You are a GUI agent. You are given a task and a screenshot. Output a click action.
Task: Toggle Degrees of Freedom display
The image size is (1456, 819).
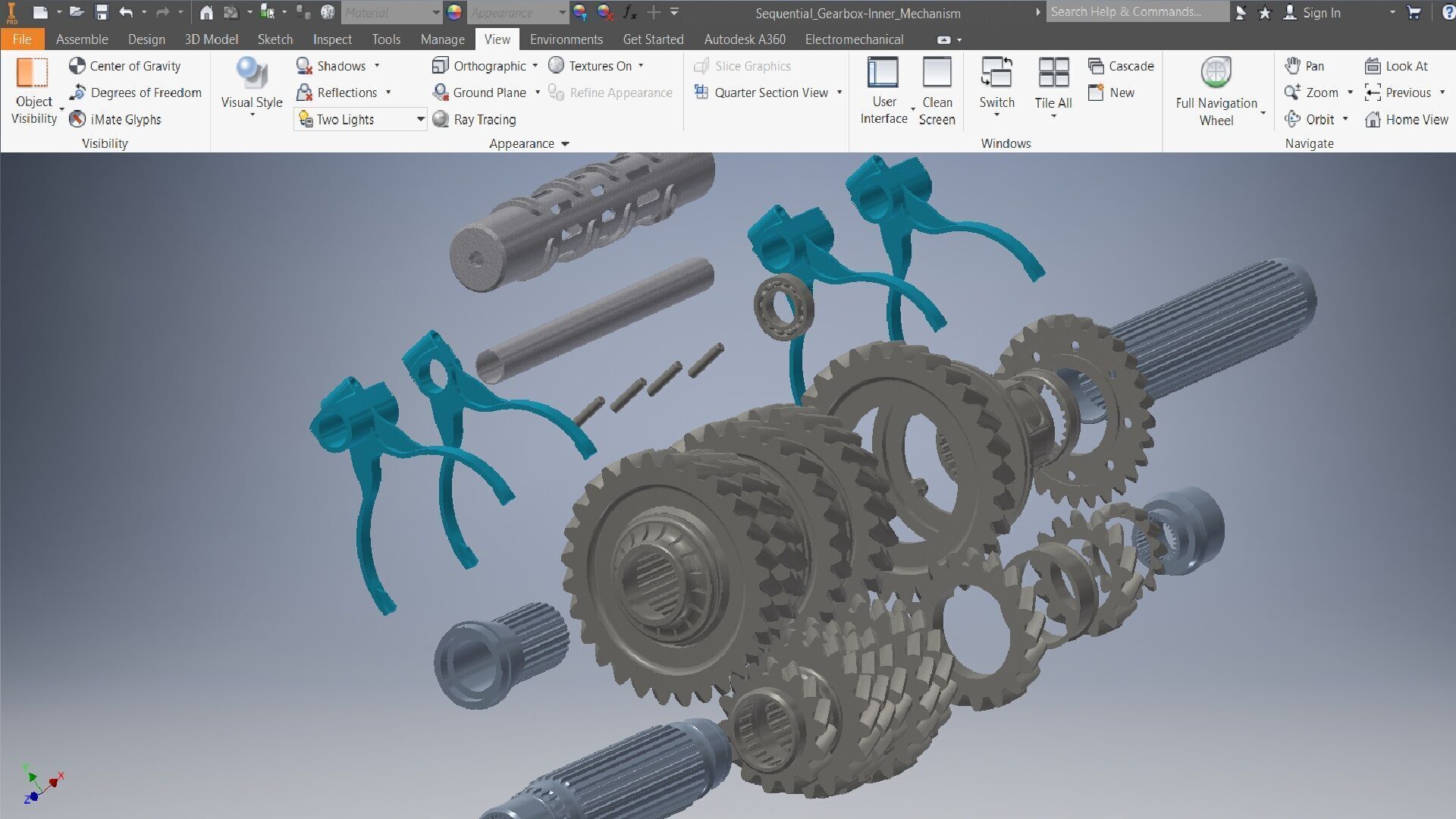pos(136,93)
